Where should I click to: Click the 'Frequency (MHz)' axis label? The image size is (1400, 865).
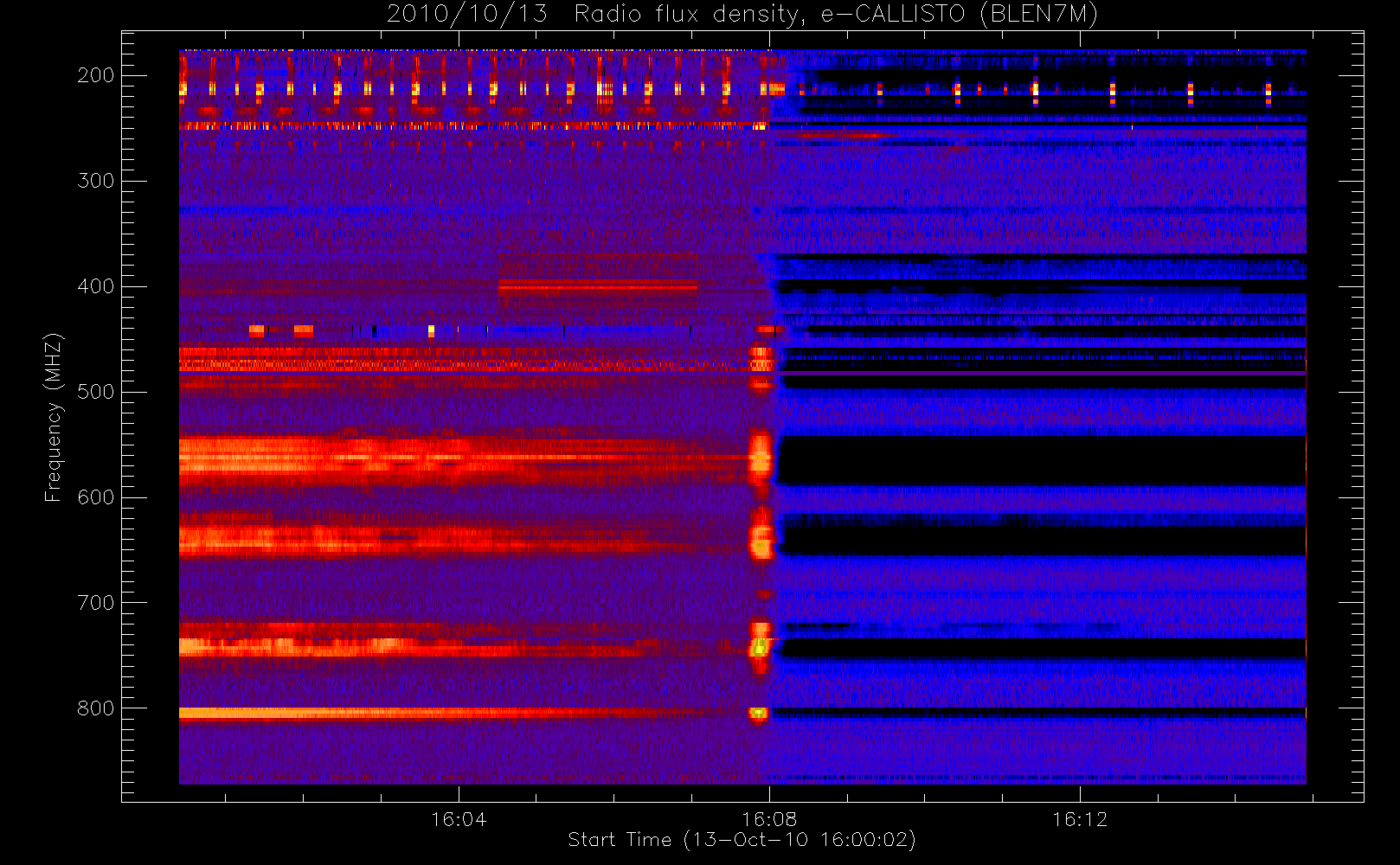pyautogui.click(x=53, y=417)
